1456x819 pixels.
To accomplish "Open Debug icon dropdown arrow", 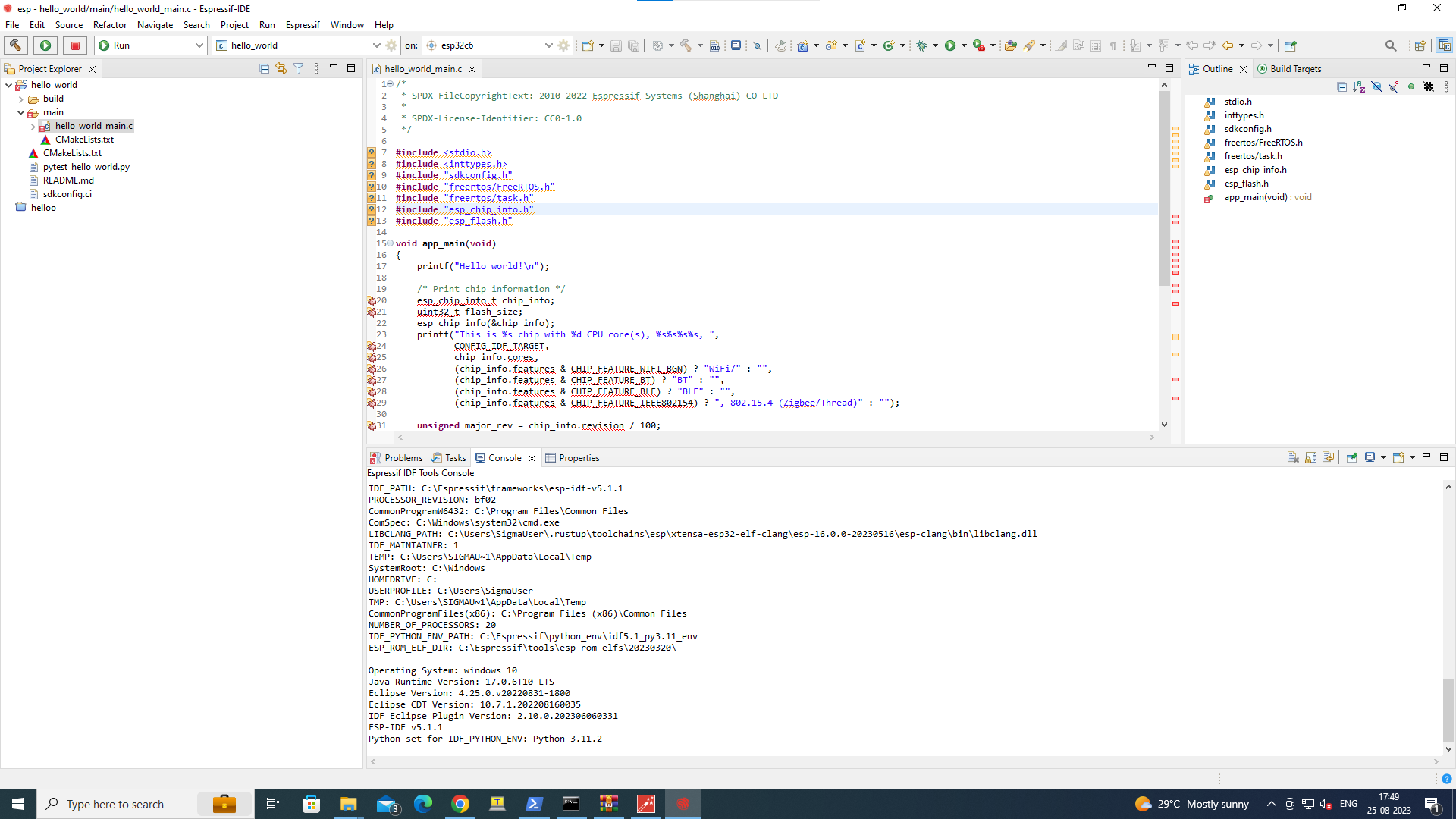I will click(x=935, y=45).
